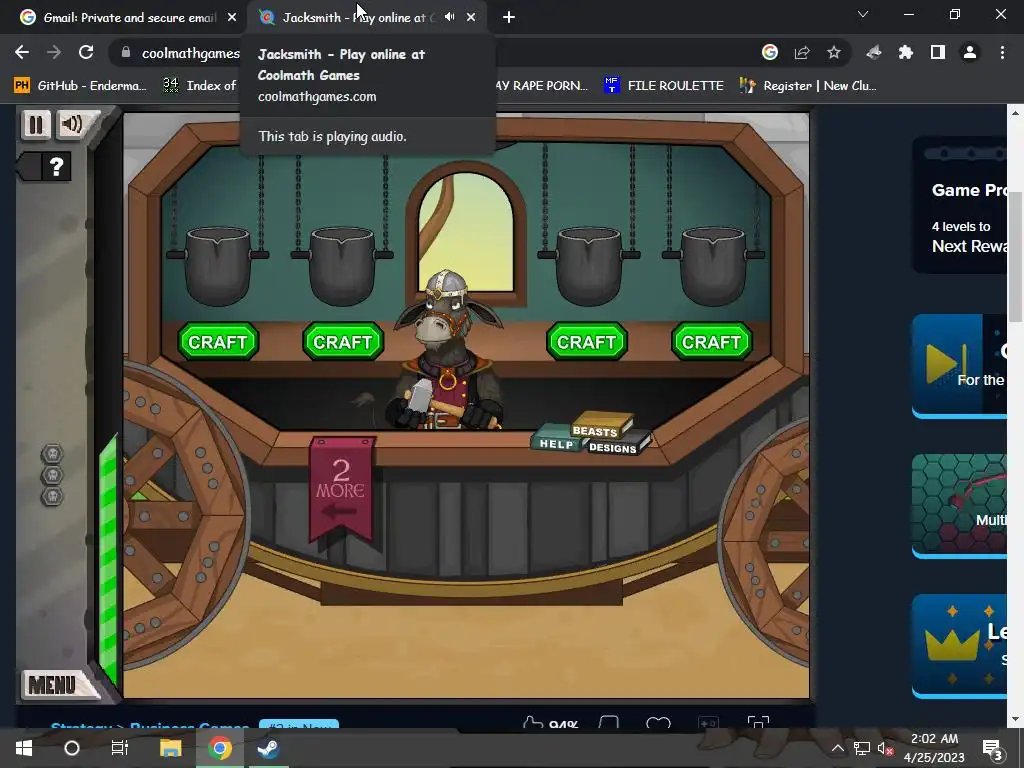Click the Game Progress card
1024x768 pixels.
(960, 205)
